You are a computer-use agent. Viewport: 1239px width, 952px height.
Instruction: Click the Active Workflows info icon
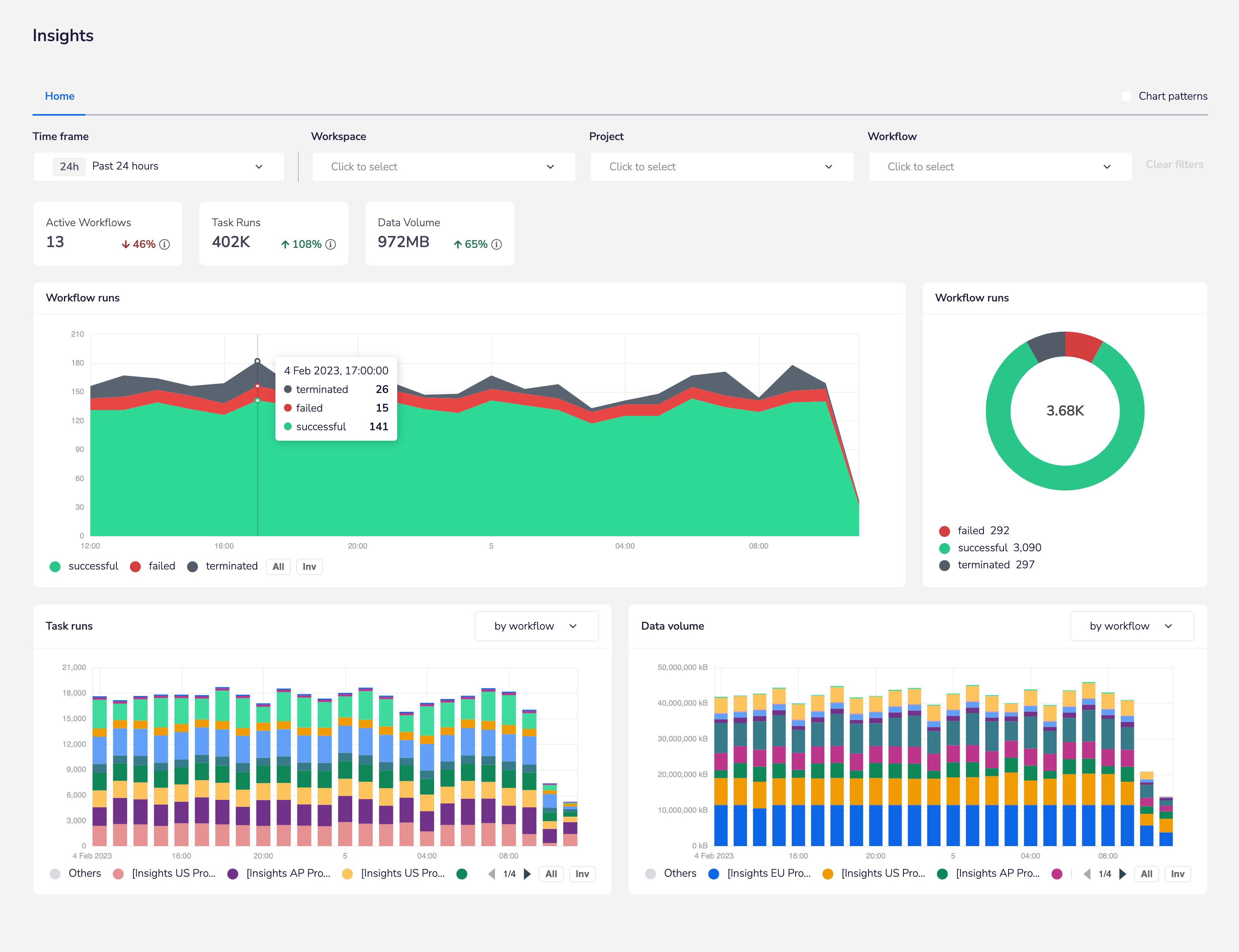165,245
